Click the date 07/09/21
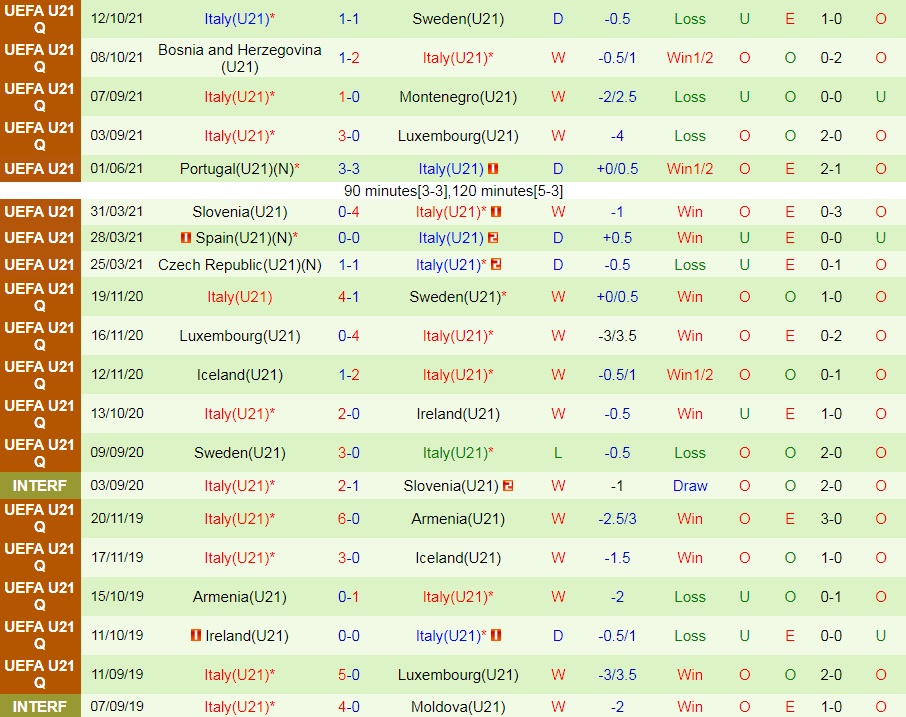The width and height of the screenshot is (906, 717). coord(117,96)
